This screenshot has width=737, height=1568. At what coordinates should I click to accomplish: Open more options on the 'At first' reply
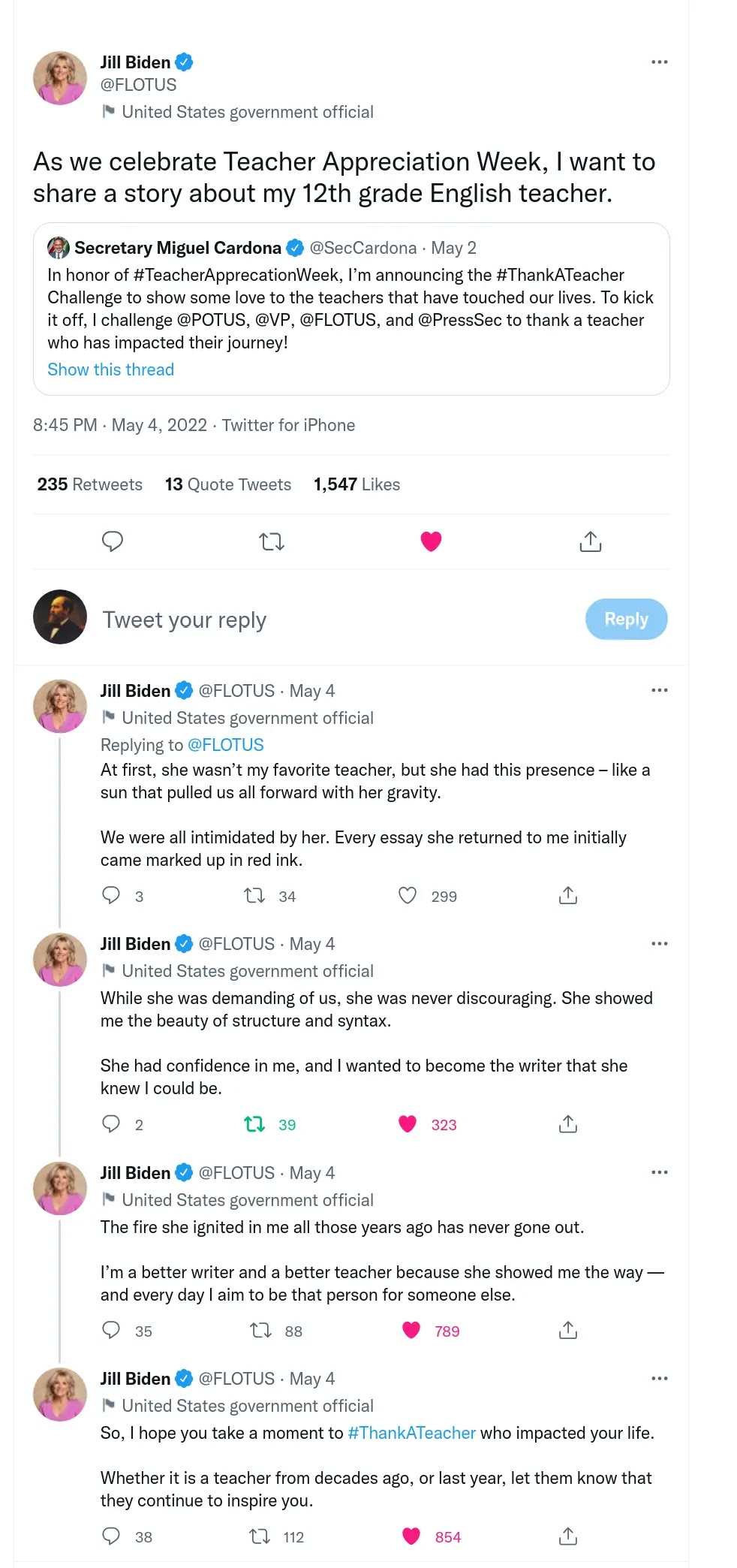tap(659, 691)
